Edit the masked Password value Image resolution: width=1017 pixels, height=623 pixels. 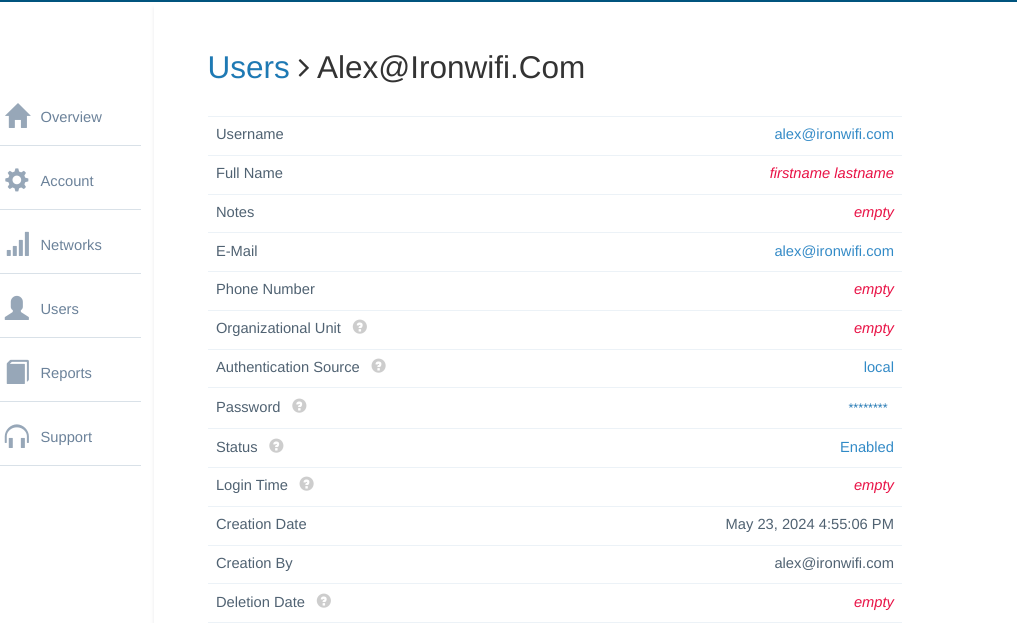867,407
